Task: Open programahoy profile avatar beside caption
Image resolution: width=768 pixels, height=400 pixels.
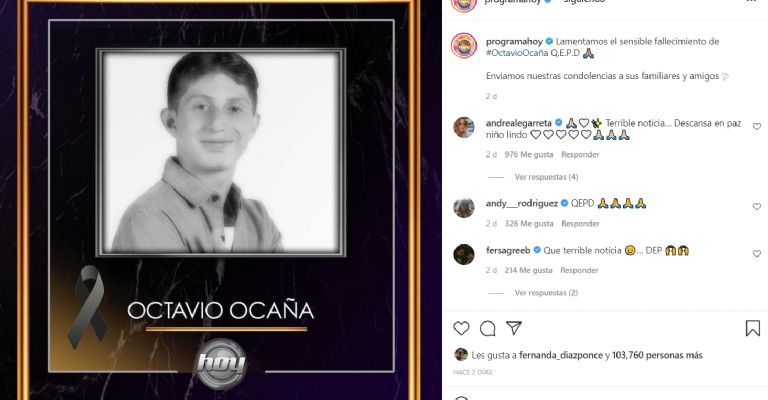Action: click(463, 46)
